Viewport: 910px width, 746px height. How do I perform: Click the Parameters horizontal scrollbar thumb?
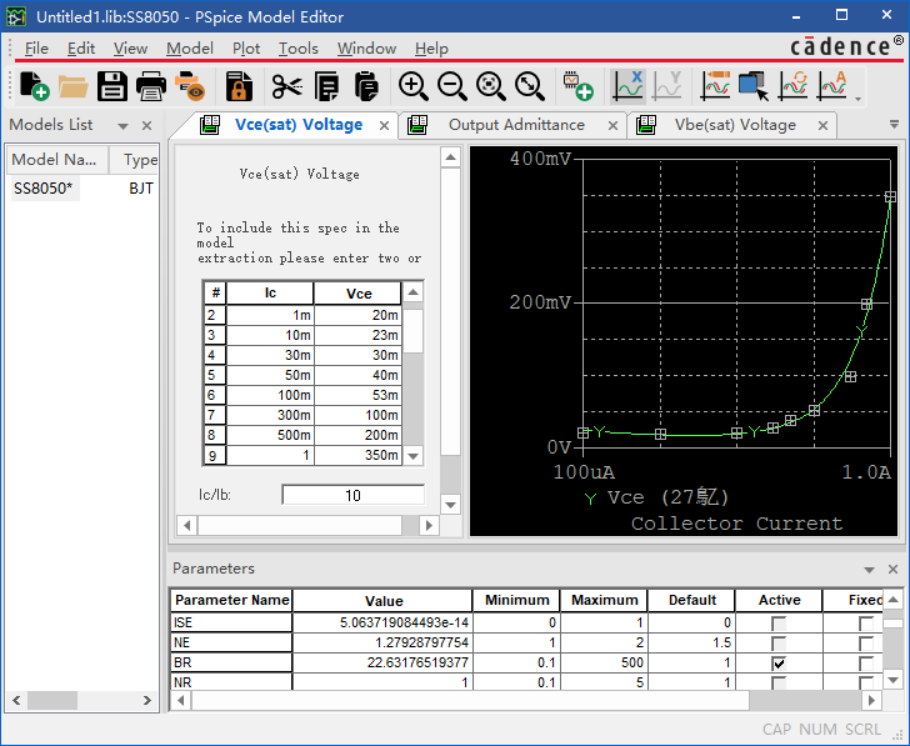pos(471,701)
